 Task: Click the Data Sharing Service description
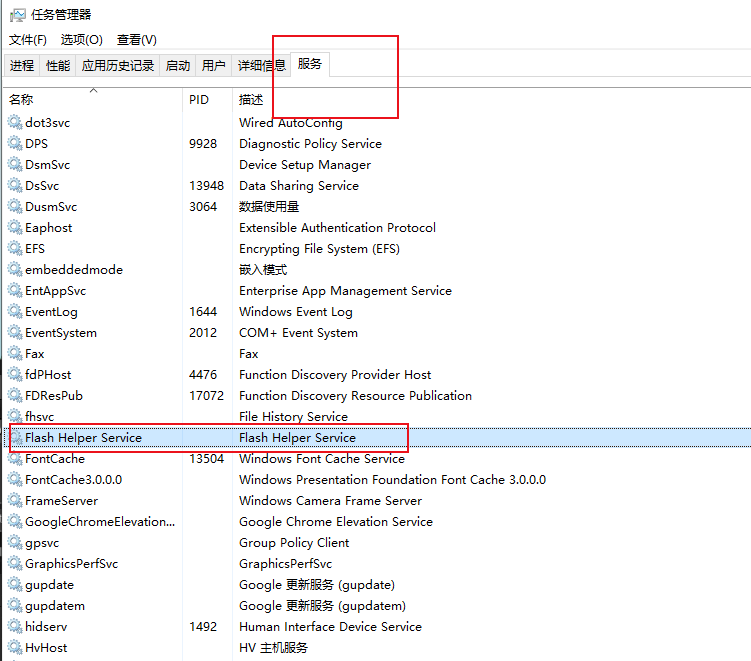pyautogui.click(x=299, y=186)
